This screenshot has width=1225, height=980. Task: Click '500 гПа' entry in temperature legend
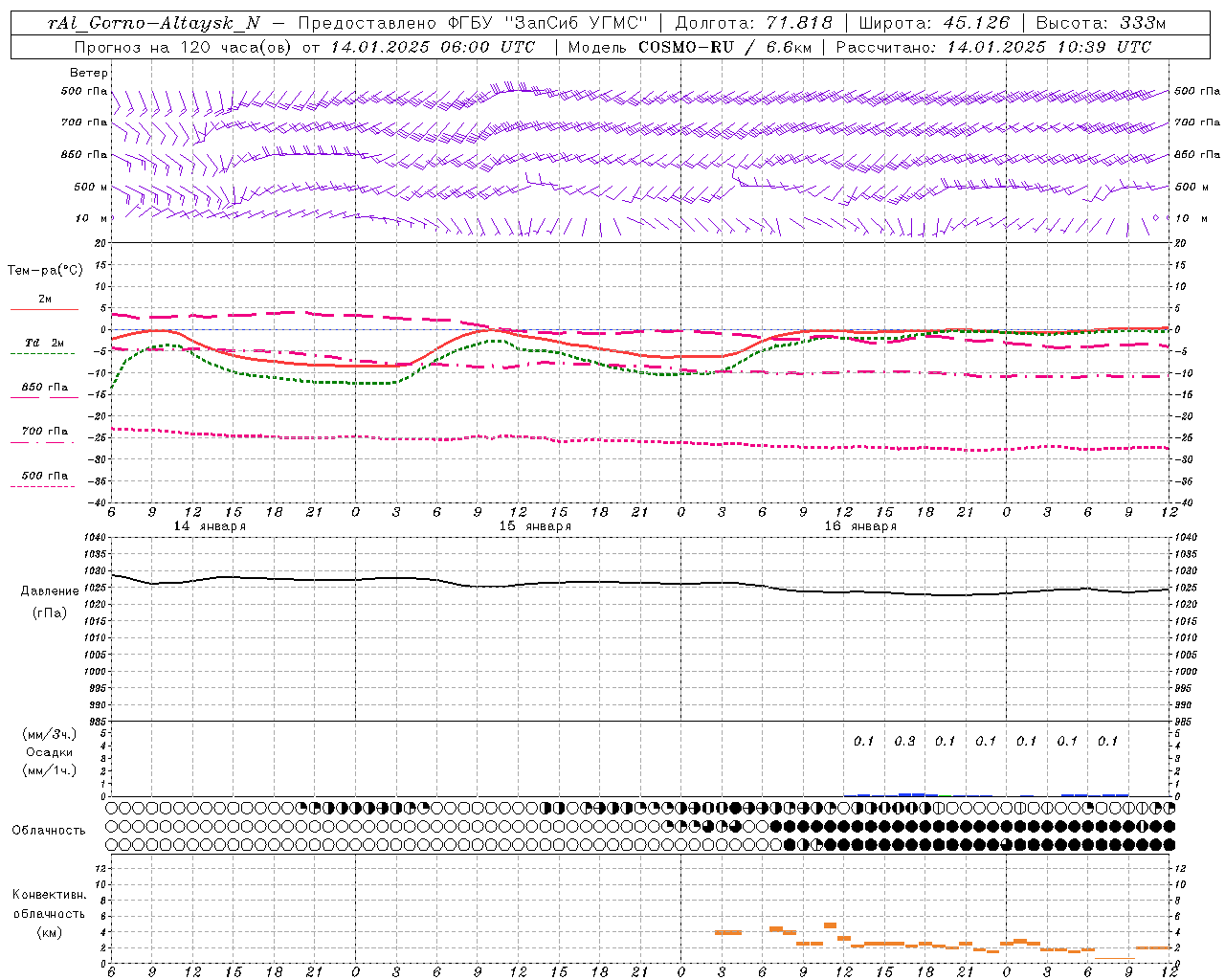[45, 476]
